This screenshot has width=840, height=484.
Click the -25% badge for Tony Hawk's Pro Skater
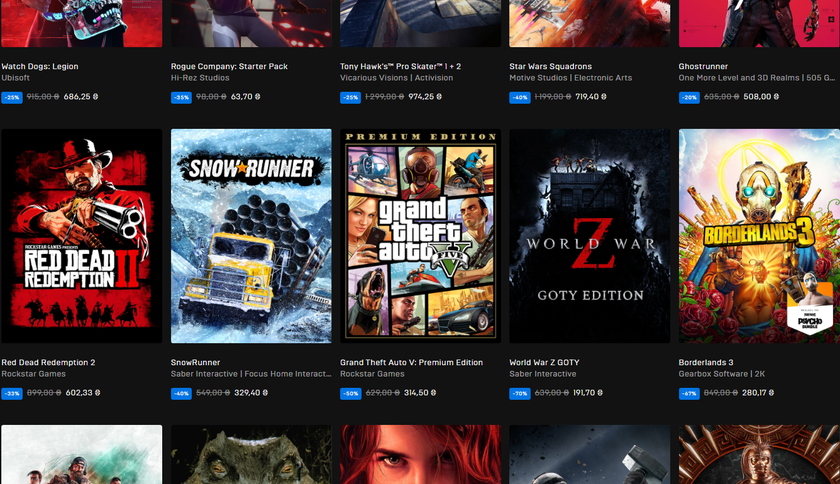(x=350, y=98)
